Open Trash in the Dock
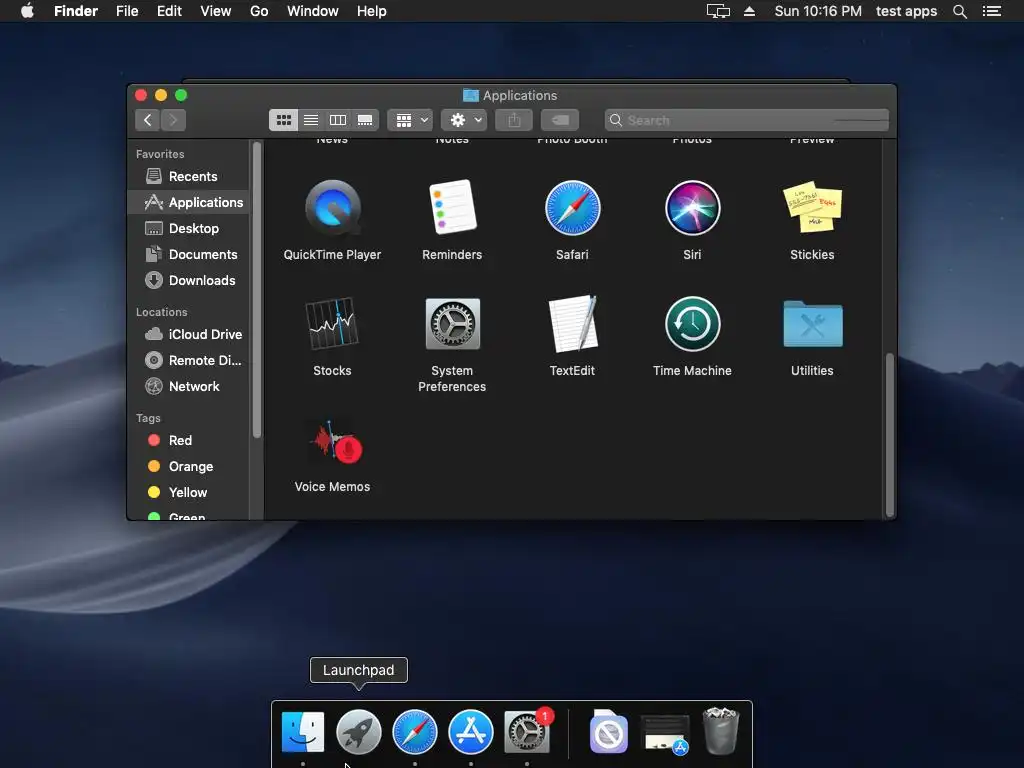Screen dimensions: 1024x768 click(720, 731)
